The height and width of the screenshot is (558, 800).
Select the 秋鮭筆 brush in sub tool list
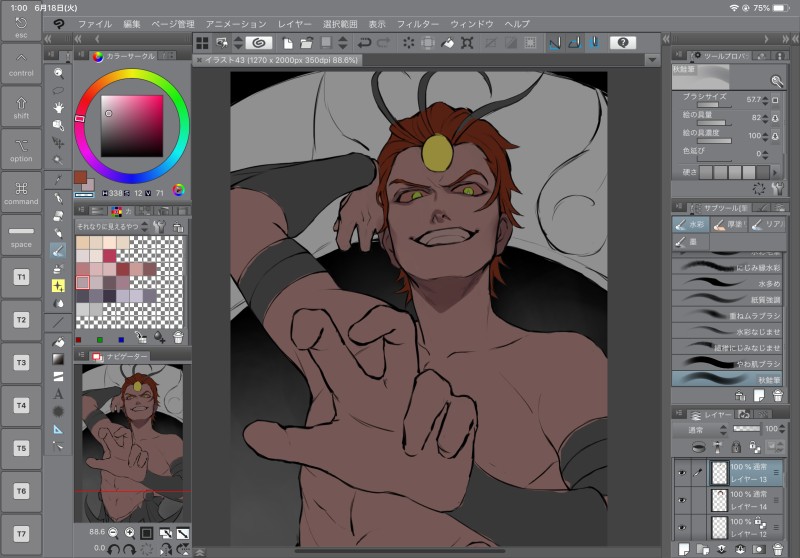pos(728,379)
